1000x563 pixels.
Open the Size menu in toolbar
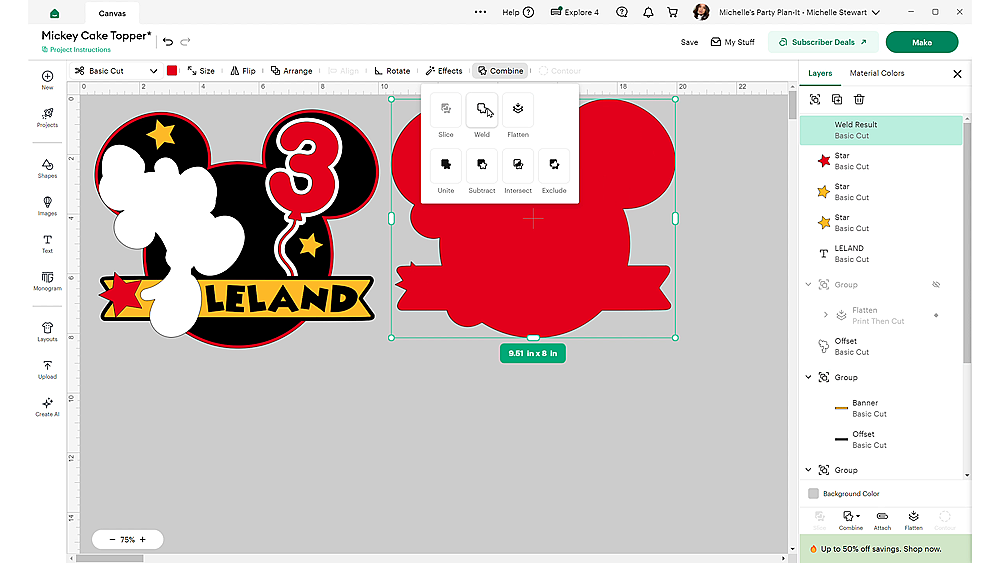(201, 71)
